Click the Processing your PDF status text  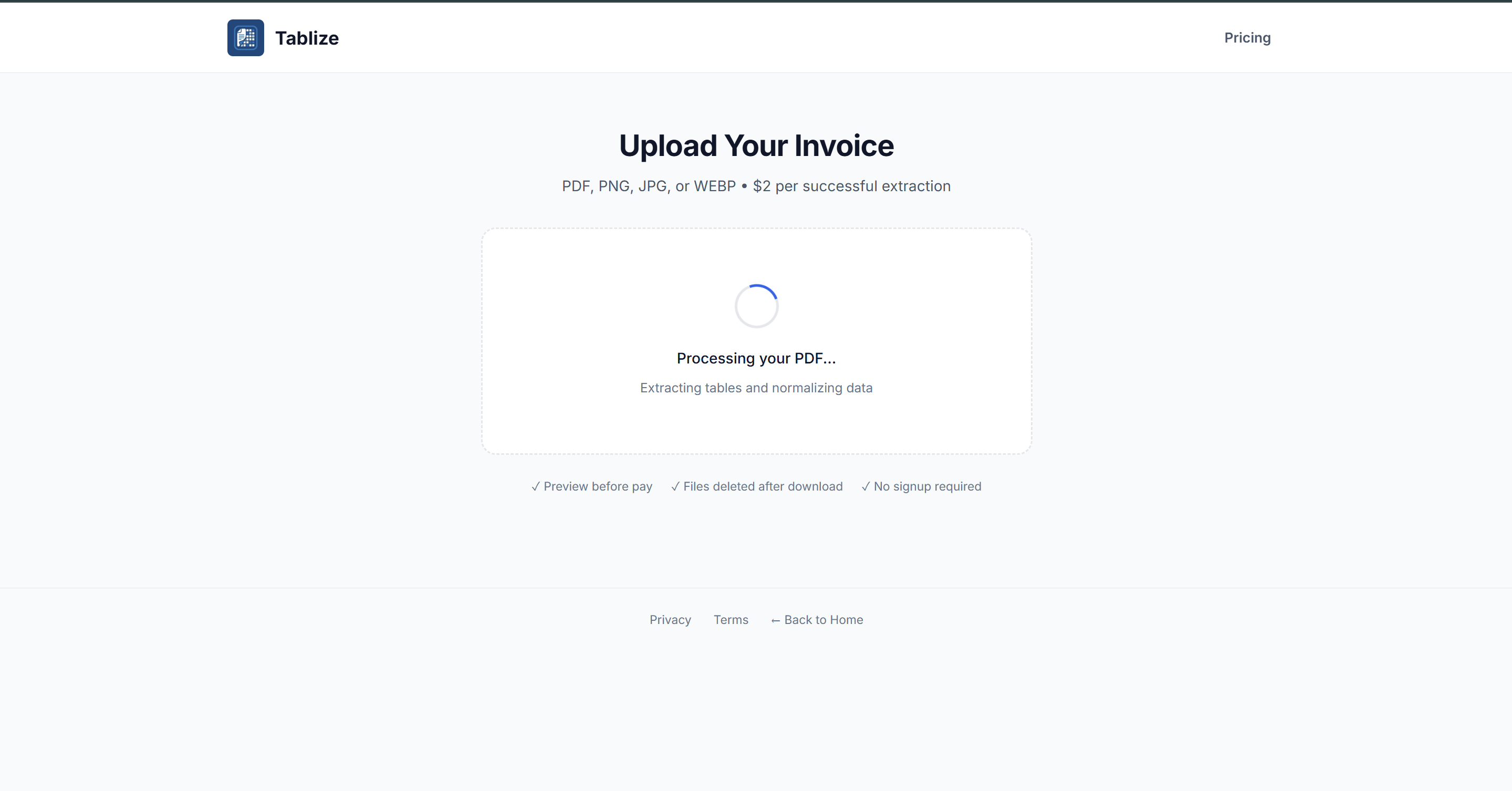[x=756, y=358]
